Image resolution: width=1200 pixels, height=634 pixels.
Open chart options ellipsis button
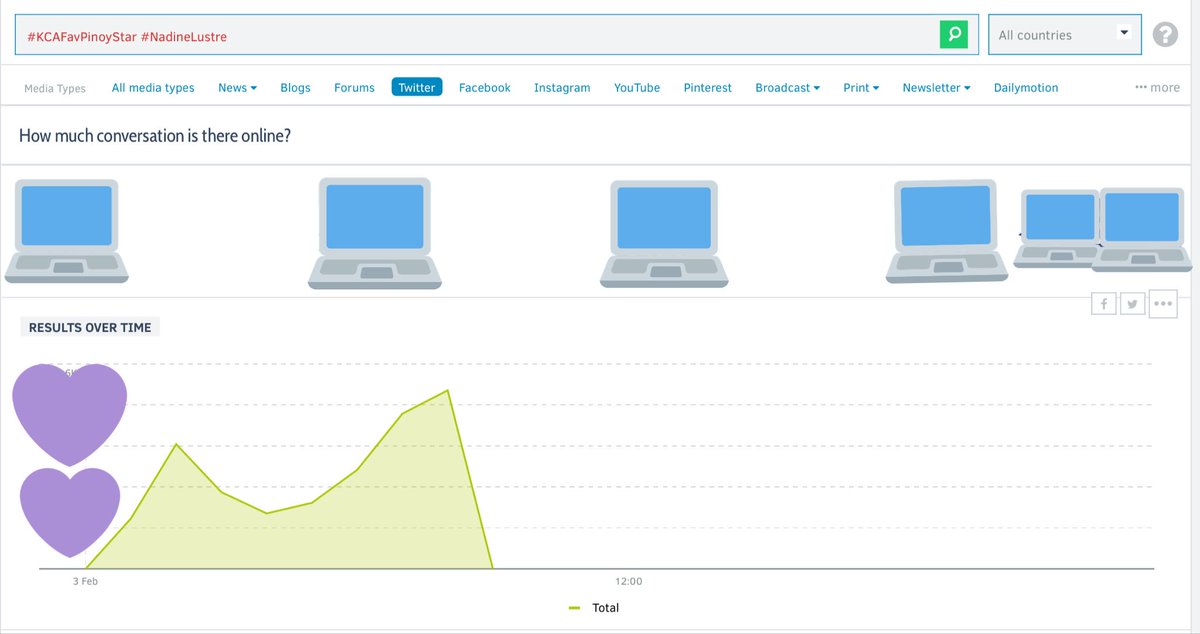point(1163,304)
